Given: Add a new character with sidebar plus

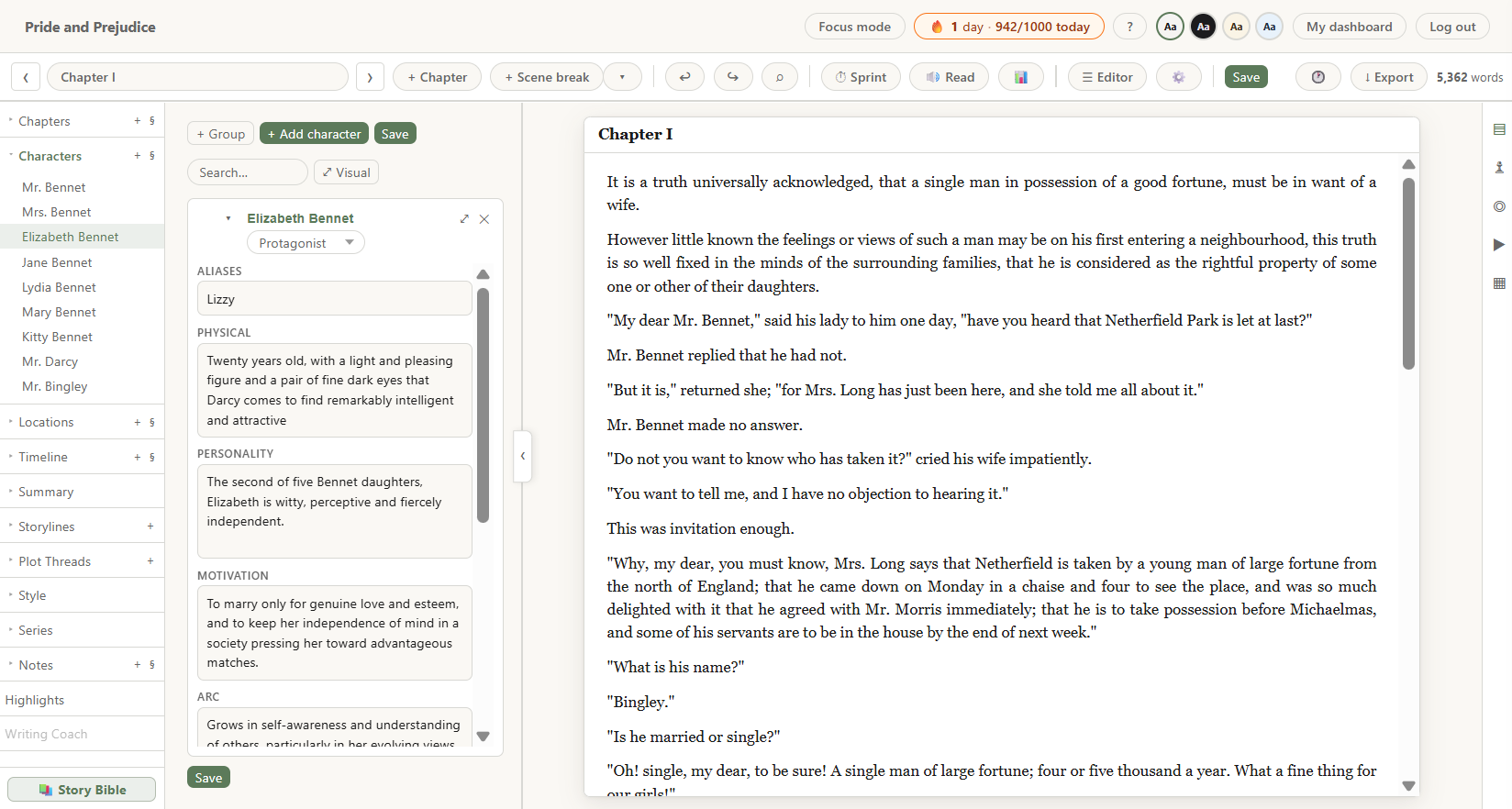Looking at the screenshot, I should [x=138, y=156].
